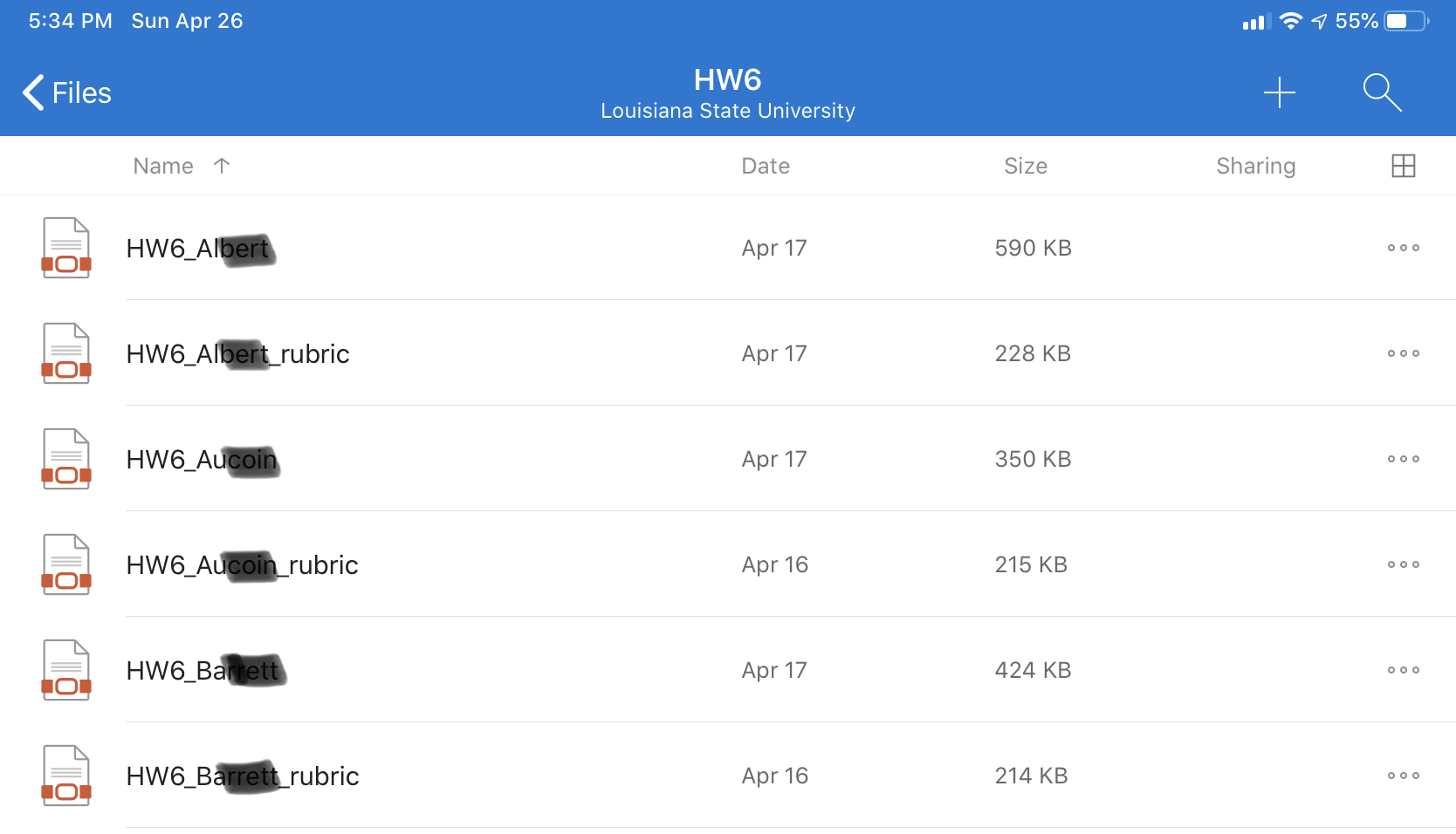Viewport: 1456px width, 834px height.
Task: Open more options for HW6_Albert file
Action: [1404, 248]
